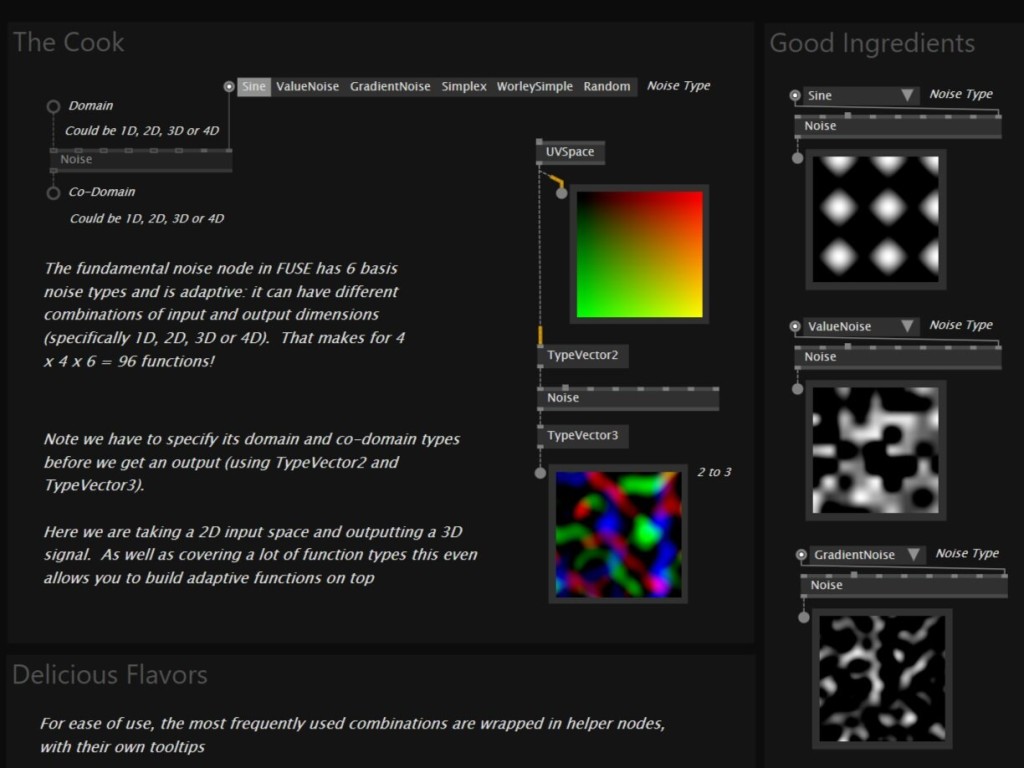Select the UVSpace node
Image resolution: width=1024 pixels, height=768 pixels.
(x=570, y=152)
